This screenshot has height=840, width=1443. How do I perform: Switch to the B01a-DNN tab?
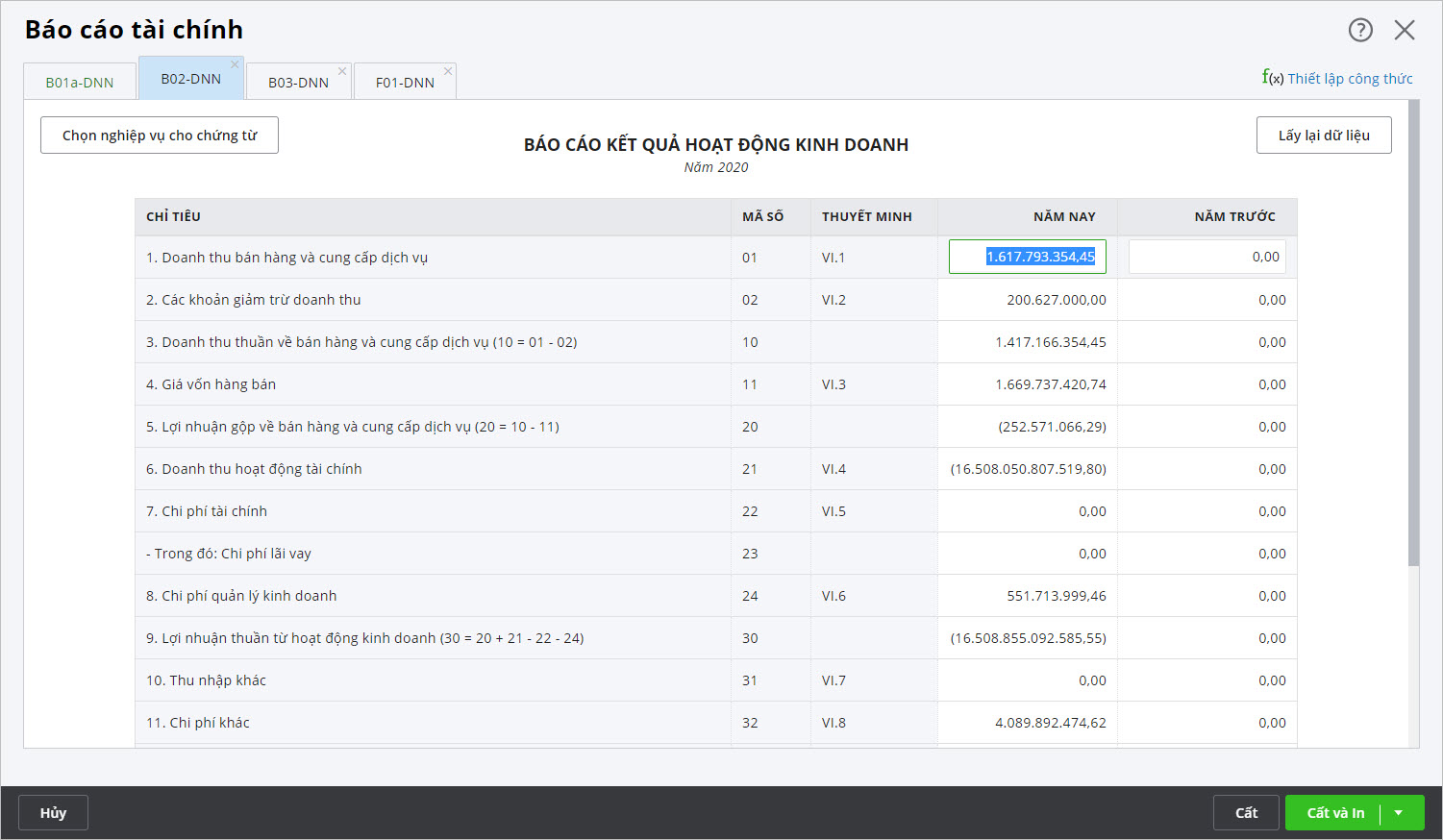pyautogui.click(x=80, y=83)
